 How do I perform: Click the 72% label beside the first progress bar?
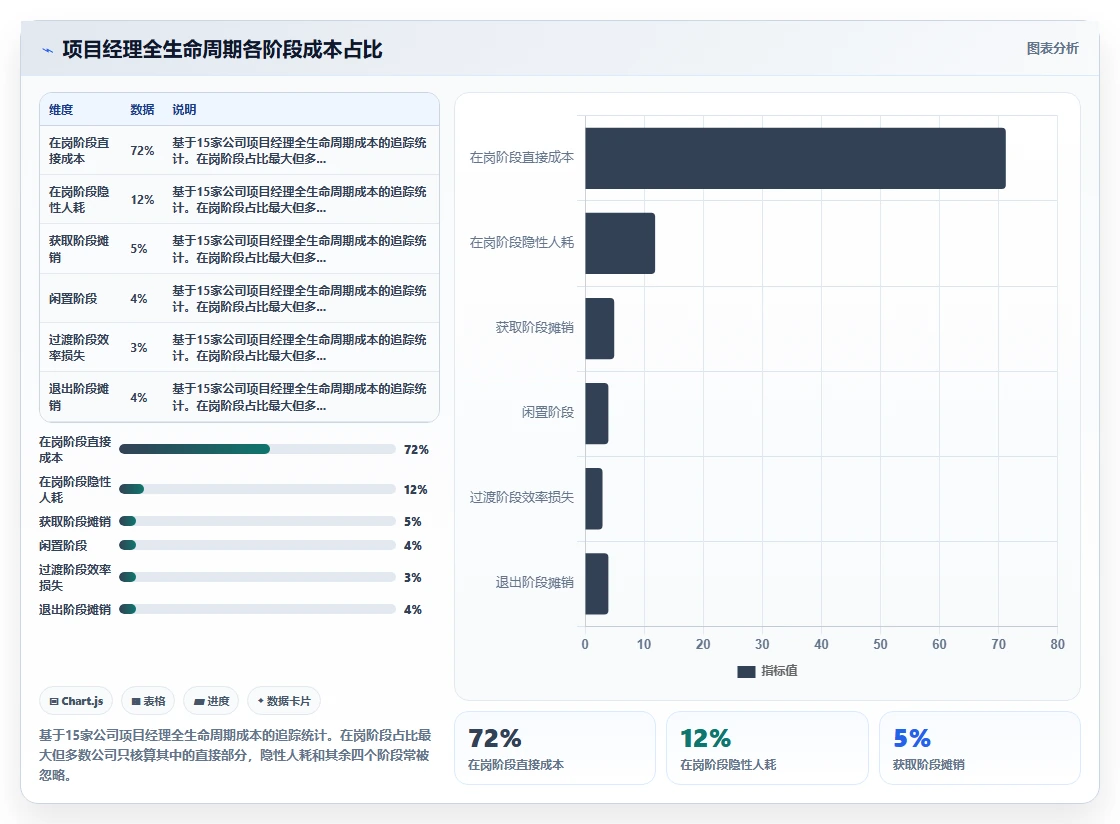pyautogui.click(x=416, y=450)
